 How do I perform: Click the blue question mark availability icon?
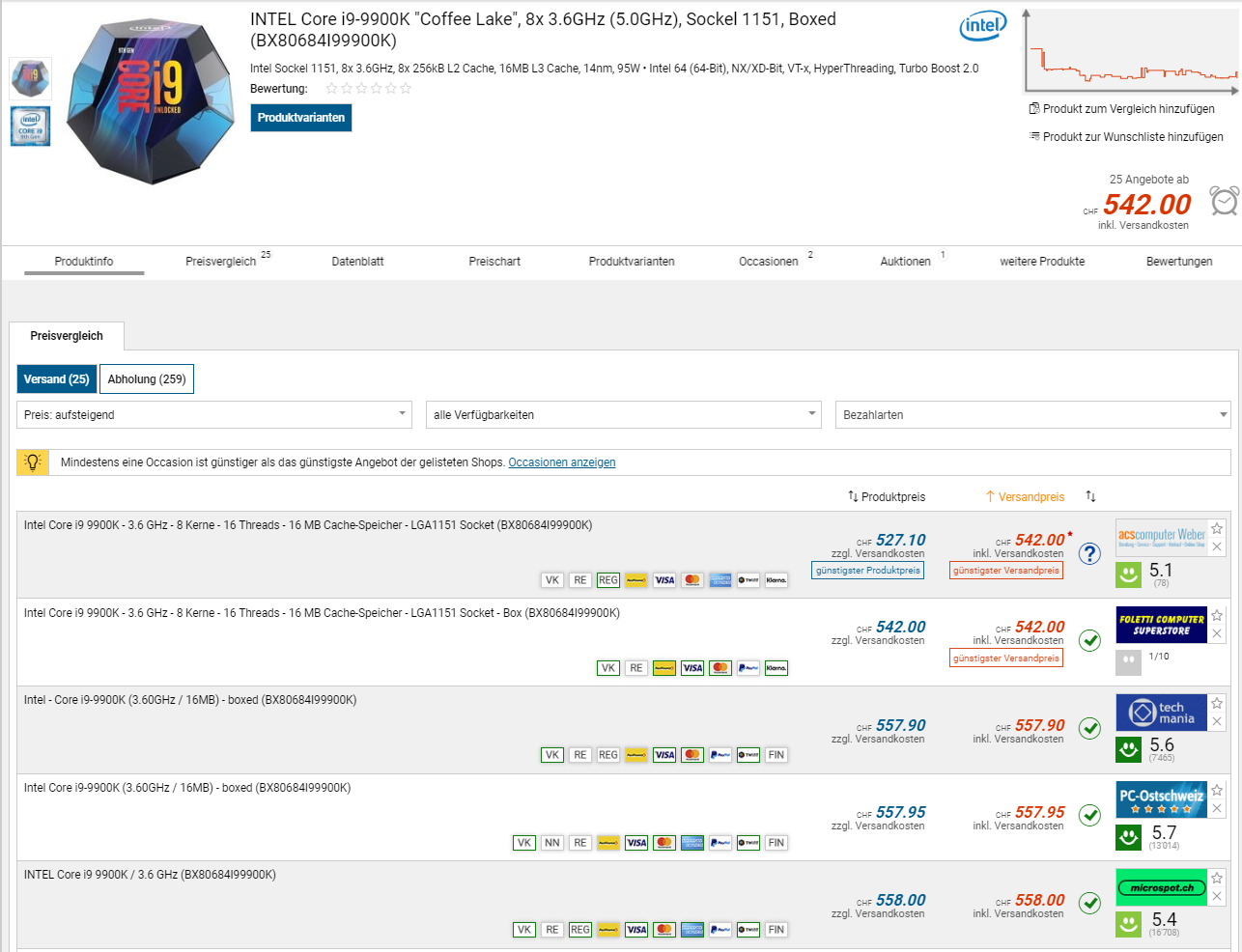pos(1089,553)
